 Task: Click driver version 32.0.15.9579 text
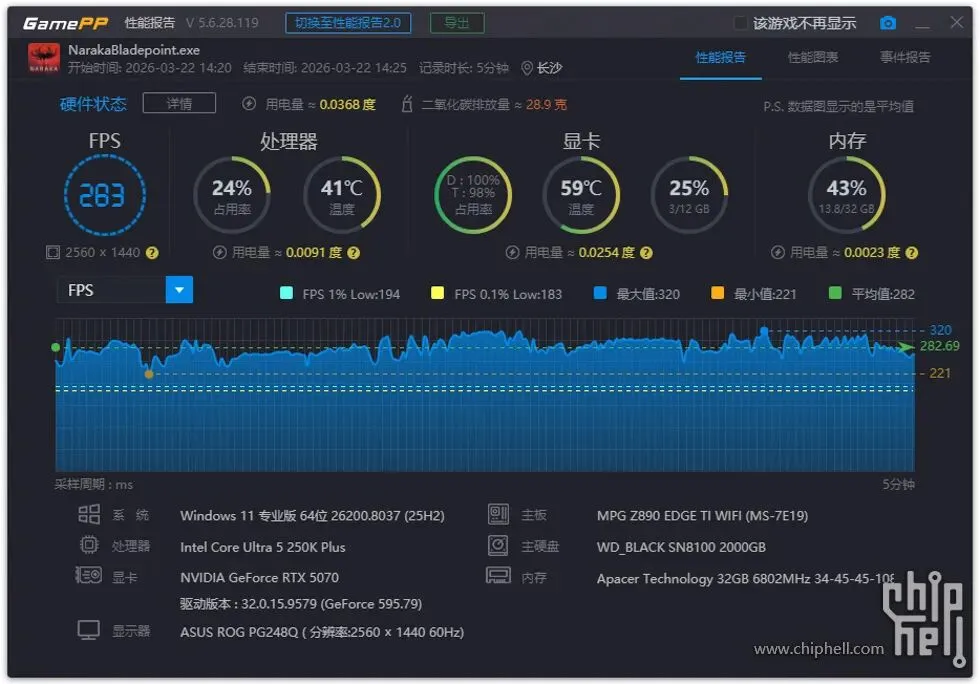pyautogui.click(x=301, y=604)
